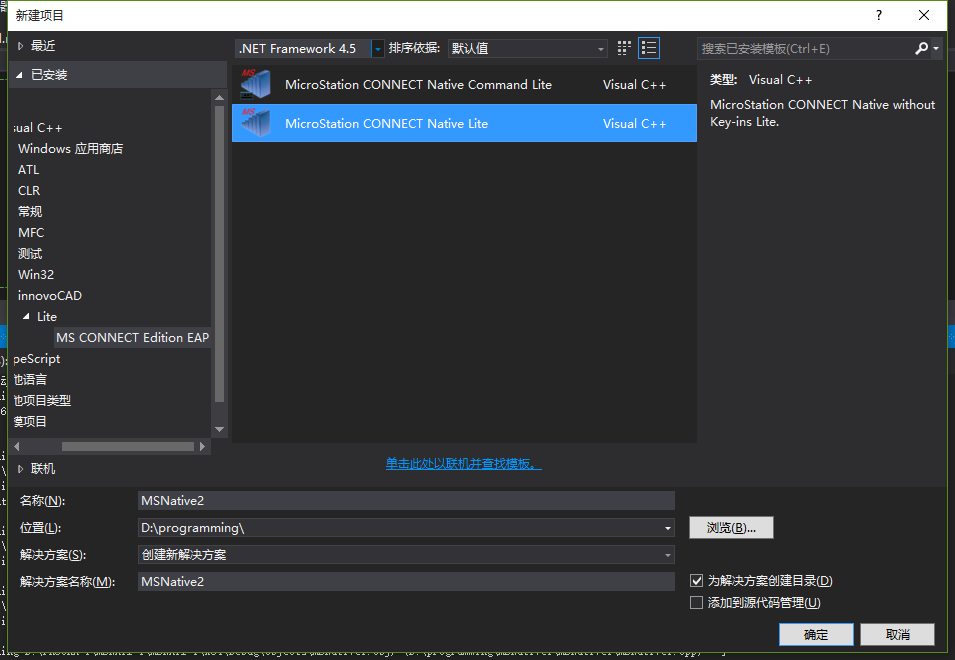Select innovoCAD template category
The height and width of the screenshot is (660, 955).
point(50,296)
